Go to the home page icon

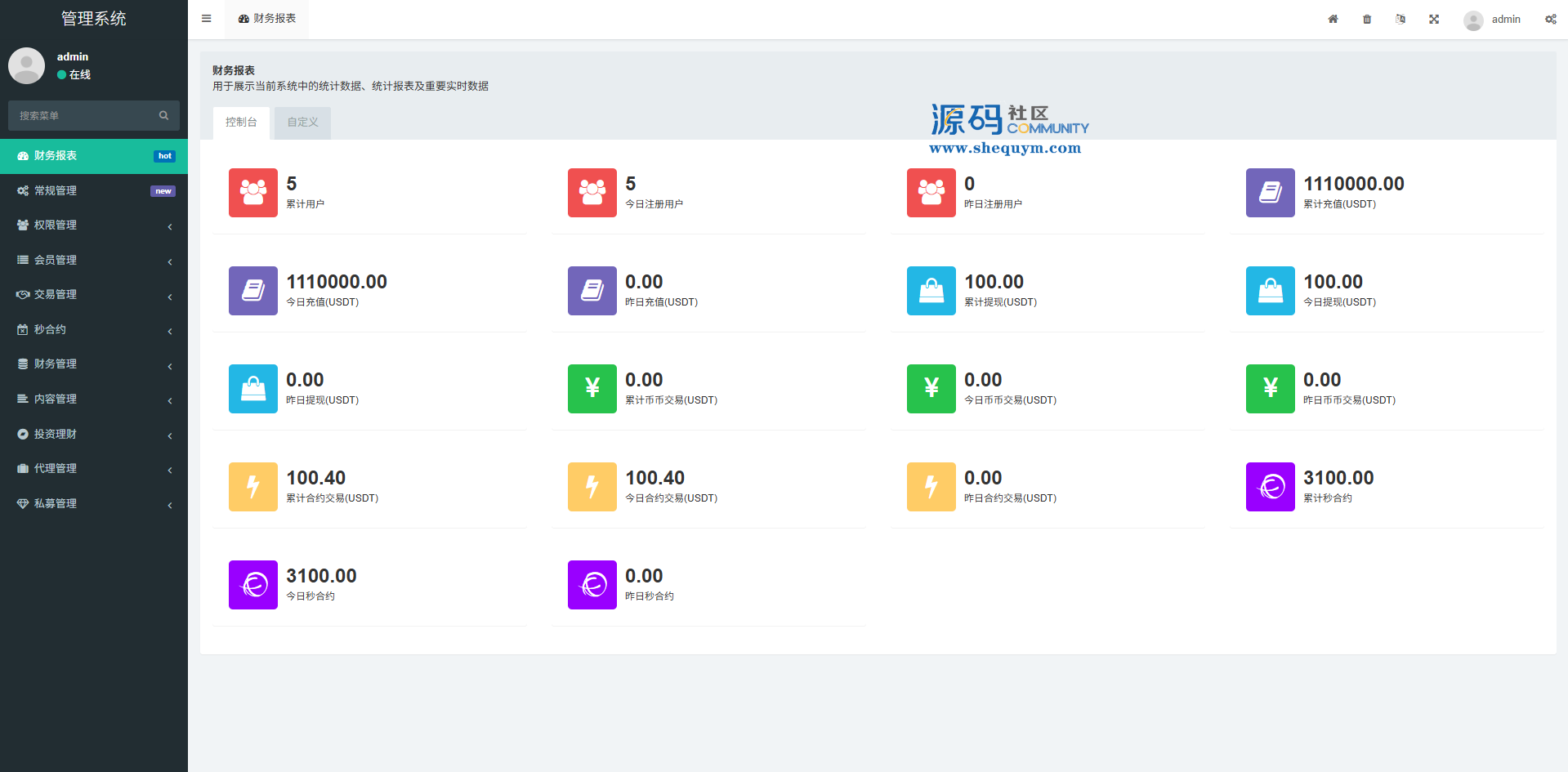tap(1333, 19)
